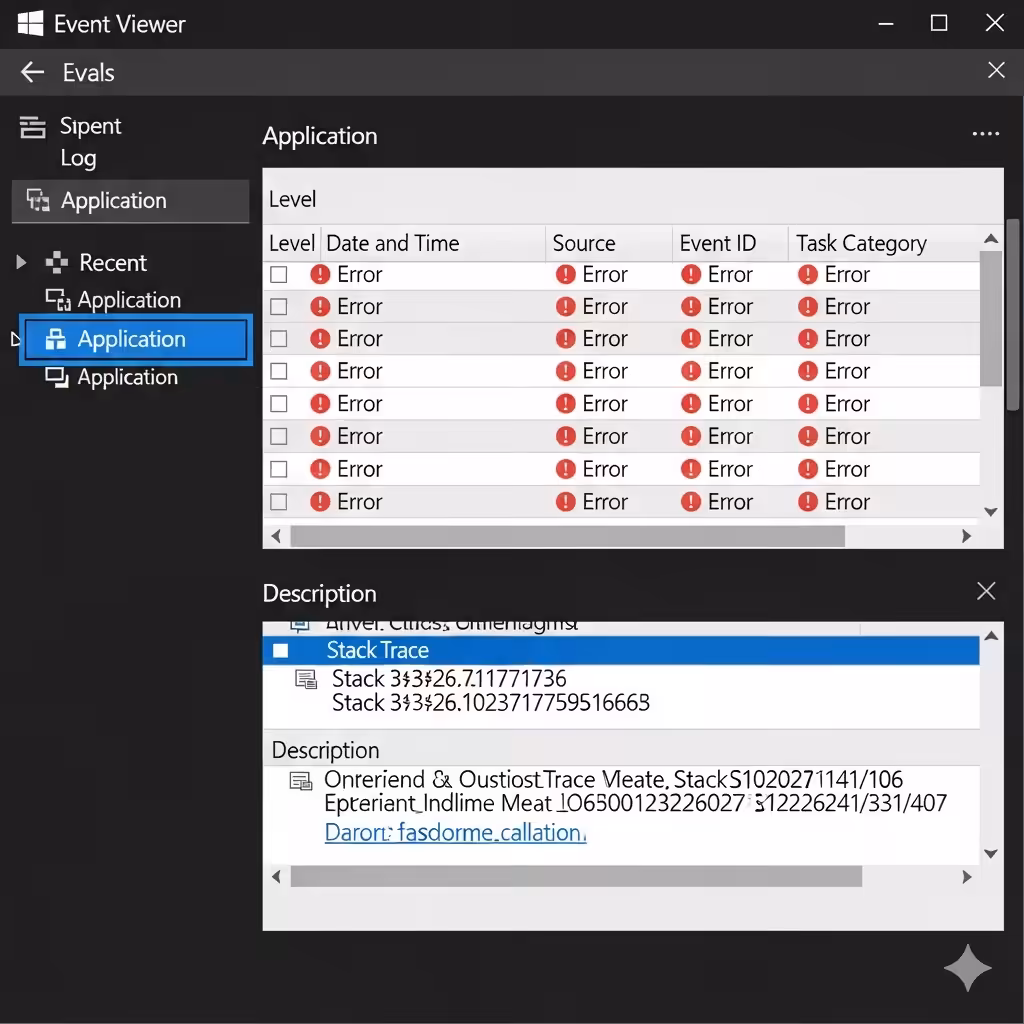Tick the checkbox in the eighth Error row
The image size is (1024, 1024).
click(x=279, y=502)
